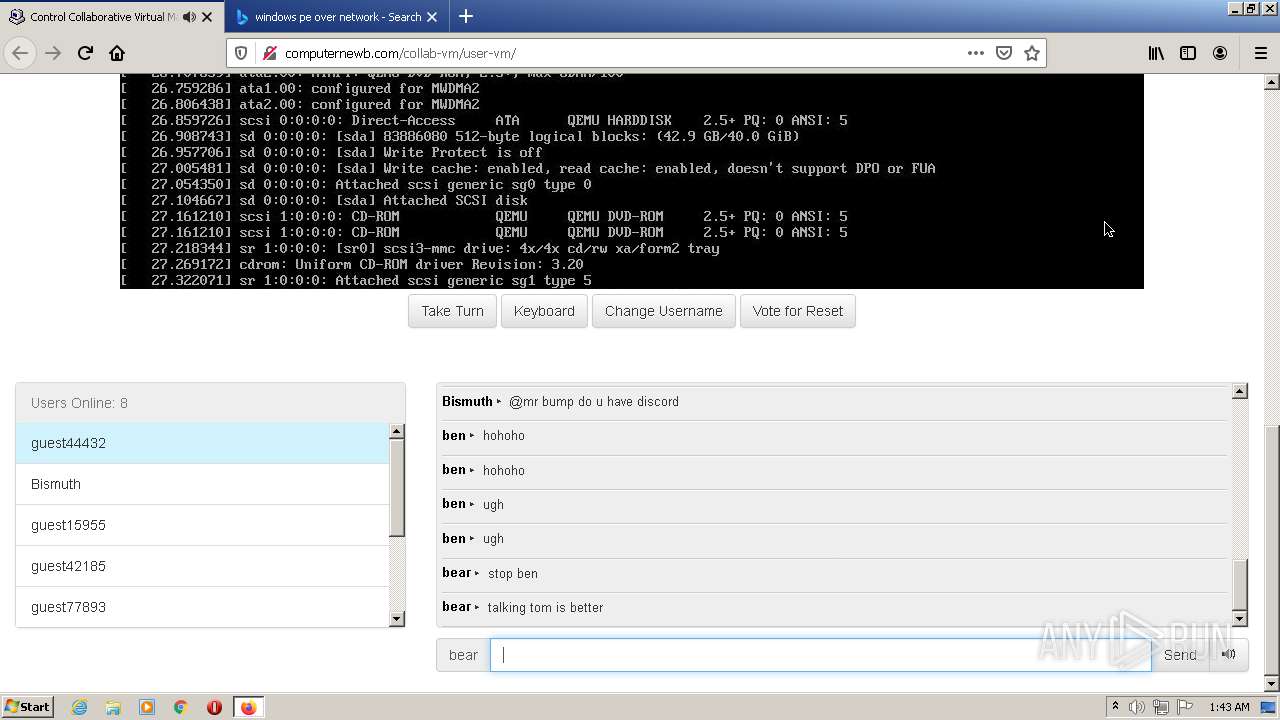Click 'stop ben' chat message
Image resolution: width=1280 pixels, height=720 pixels.
click(512, 574)
